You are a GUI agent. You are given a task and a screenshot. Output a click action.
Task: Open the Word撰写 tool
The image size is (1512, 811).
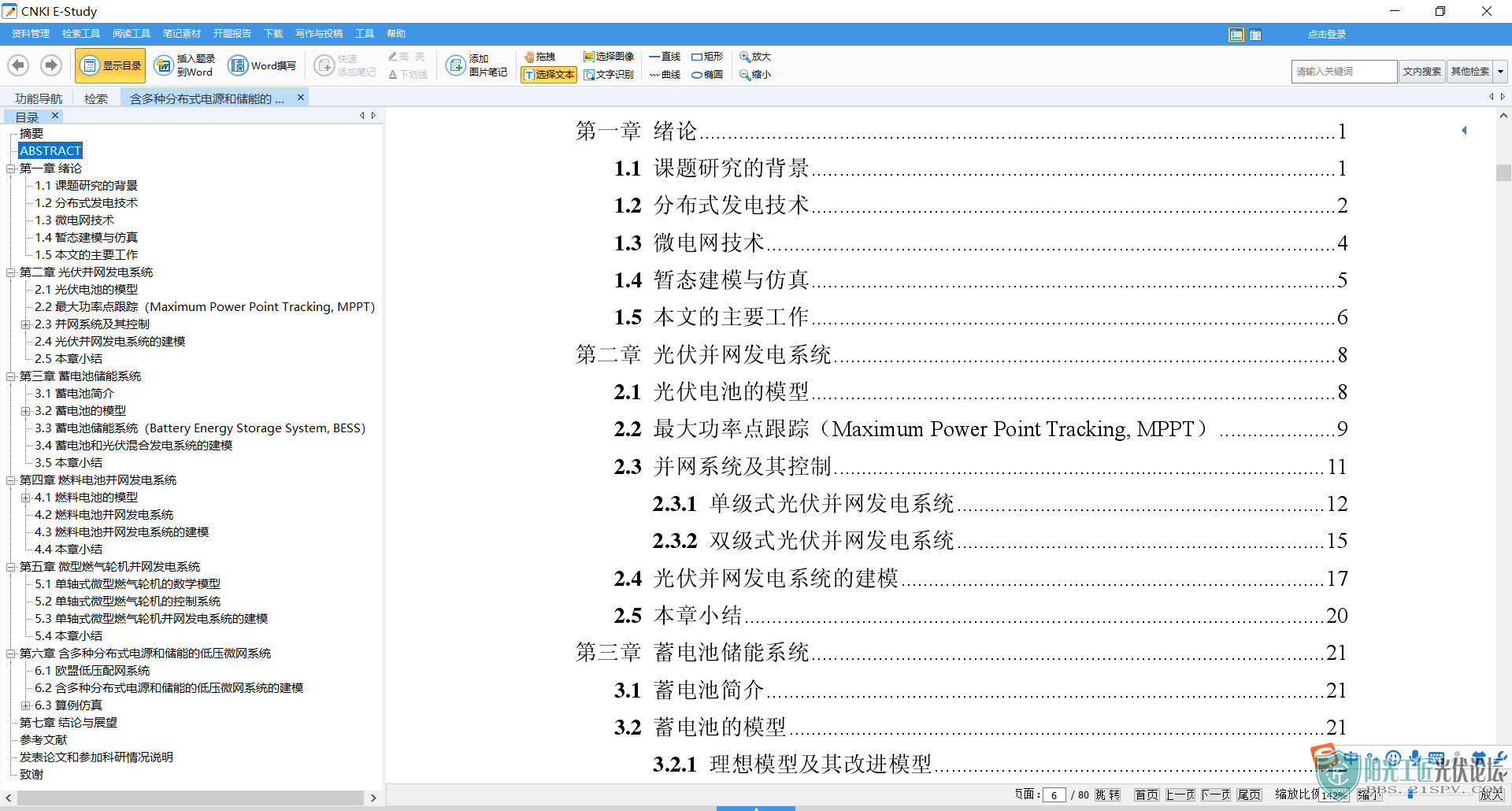pyautogui.click(x=262, y=65)
